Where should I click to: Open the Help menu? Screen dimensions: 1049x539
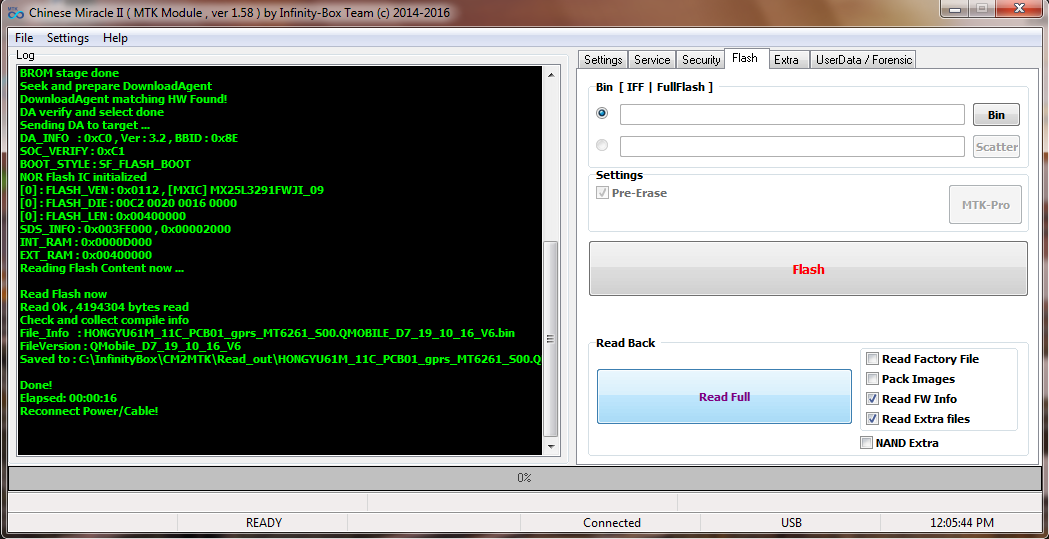pos(115,38)
